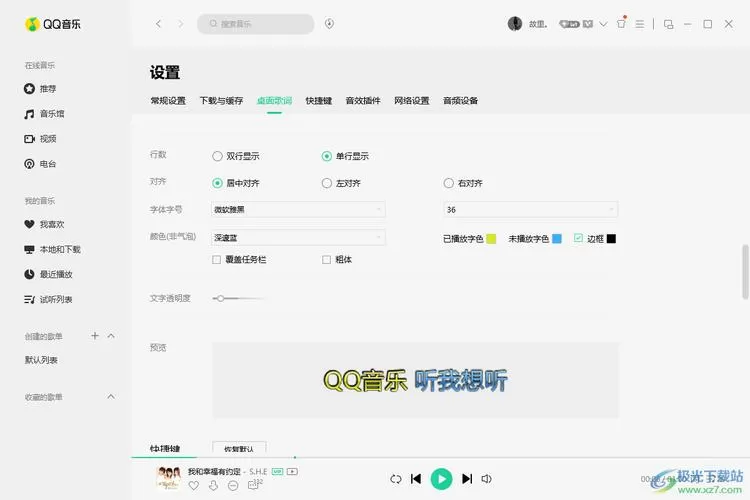Screen dimensions: 750x500
Task: Toggle loop playback mode icon
Action: click(x=396, y=479)
